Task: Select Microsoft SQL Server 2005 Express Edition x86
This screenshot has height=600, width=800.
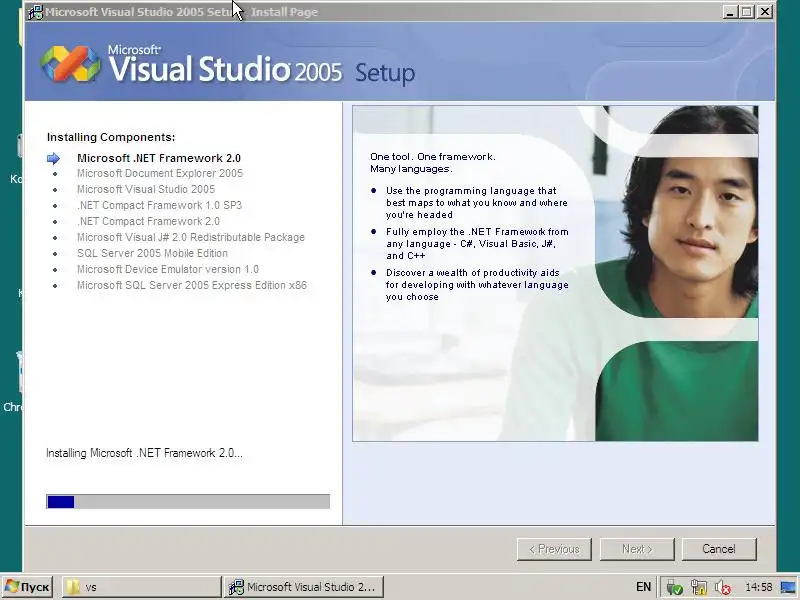Action: point(192,285)
